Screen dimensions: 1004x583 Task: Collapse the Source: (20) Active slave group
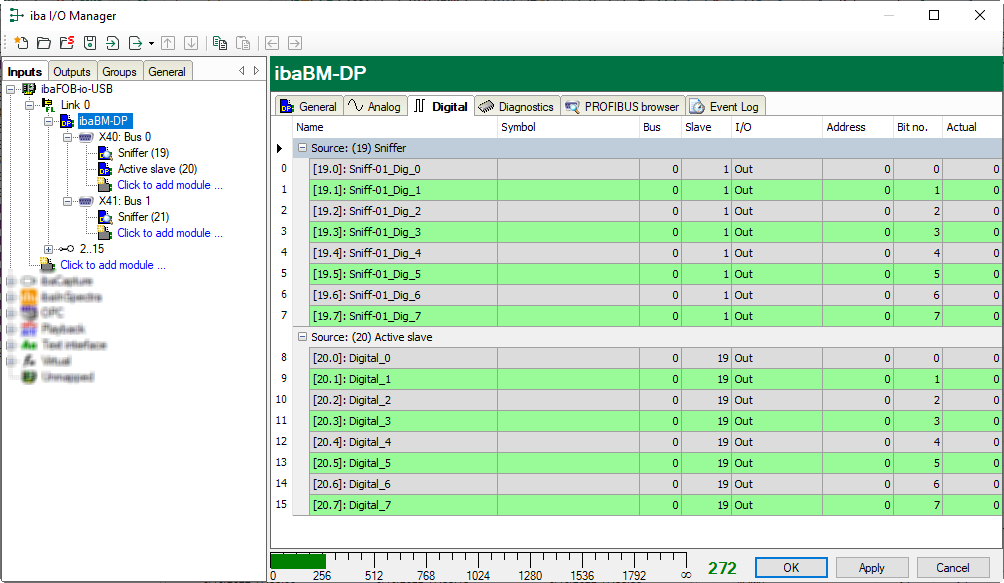pyautogui.click(x=302, y=337)
